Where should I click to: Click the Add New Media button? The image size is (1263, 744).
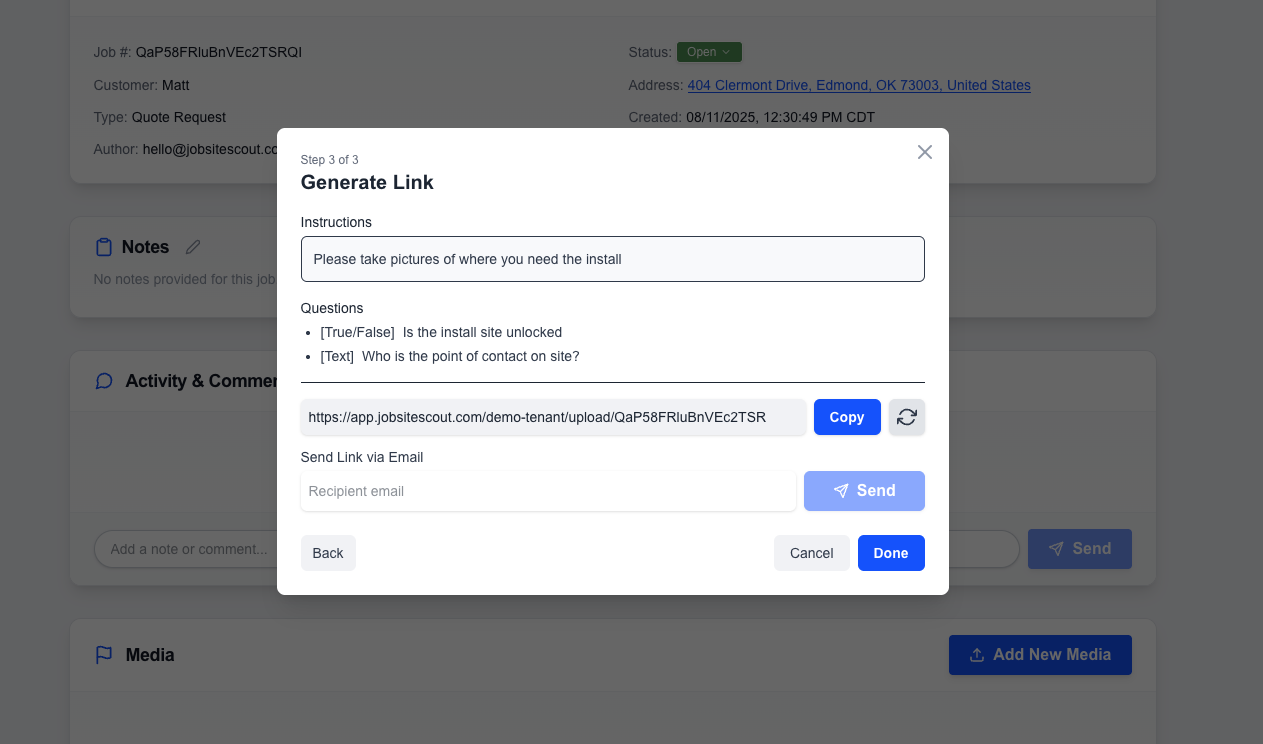click(x=1040, y=654)
